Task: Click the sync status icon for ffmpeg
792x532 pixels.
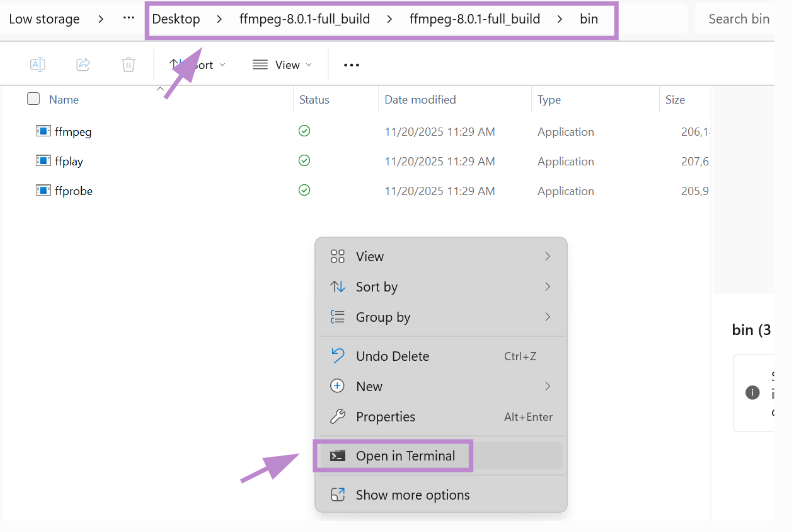Action: tap(304, 131)
